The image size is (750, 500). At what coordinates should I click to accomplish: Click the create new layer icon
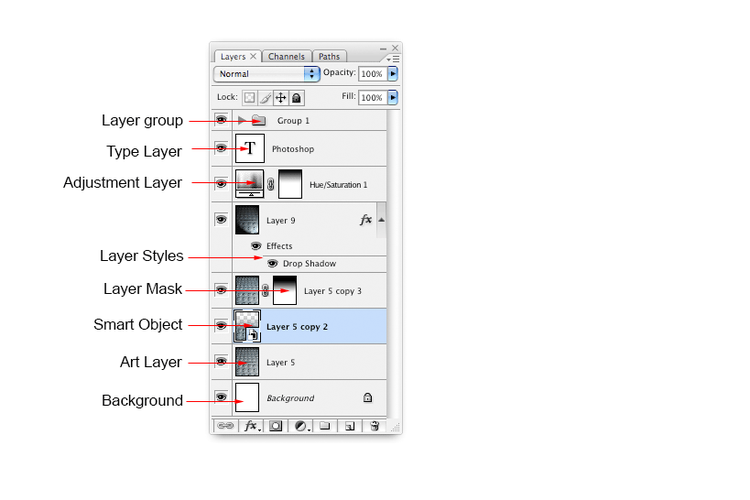point(349,425)
